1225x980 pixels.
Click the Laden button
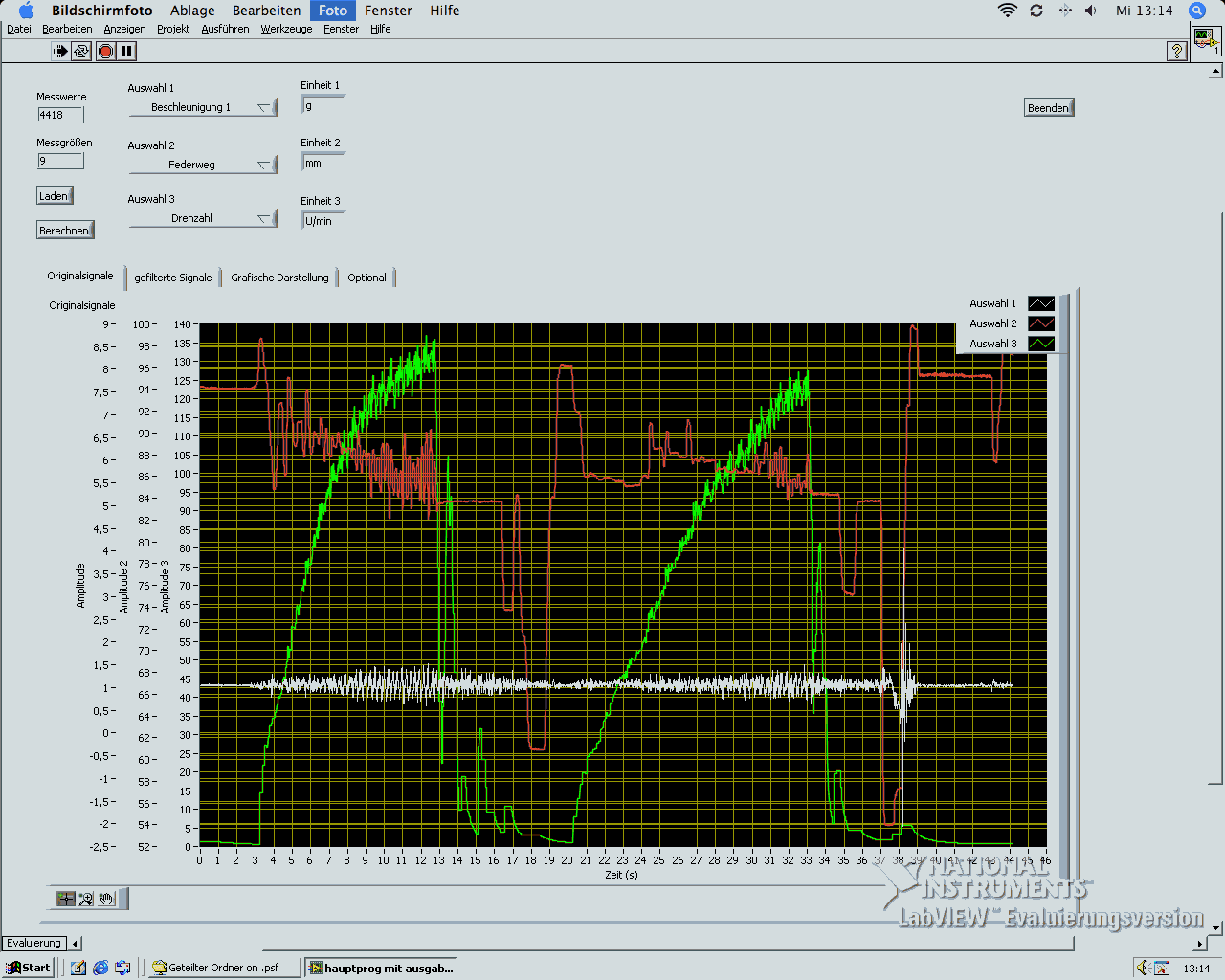55,196
